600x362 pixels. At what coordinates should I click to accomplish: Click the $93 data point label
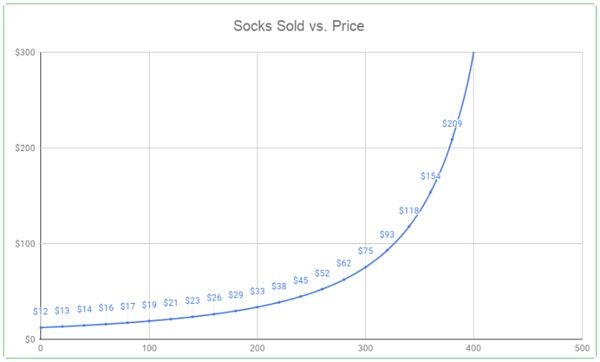pyautogui.click(x=387, y=234)
